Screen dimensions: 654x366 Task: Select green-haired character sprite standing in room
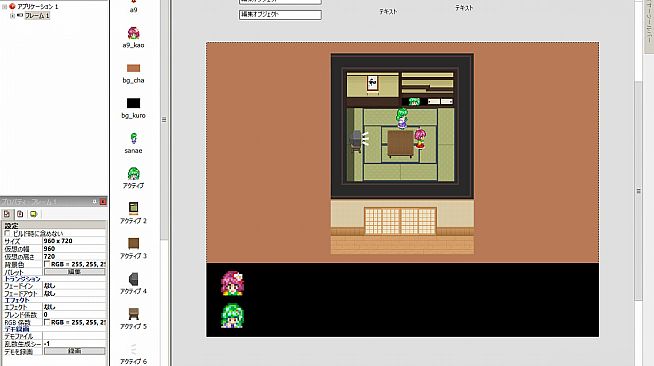tap(402, 118)
